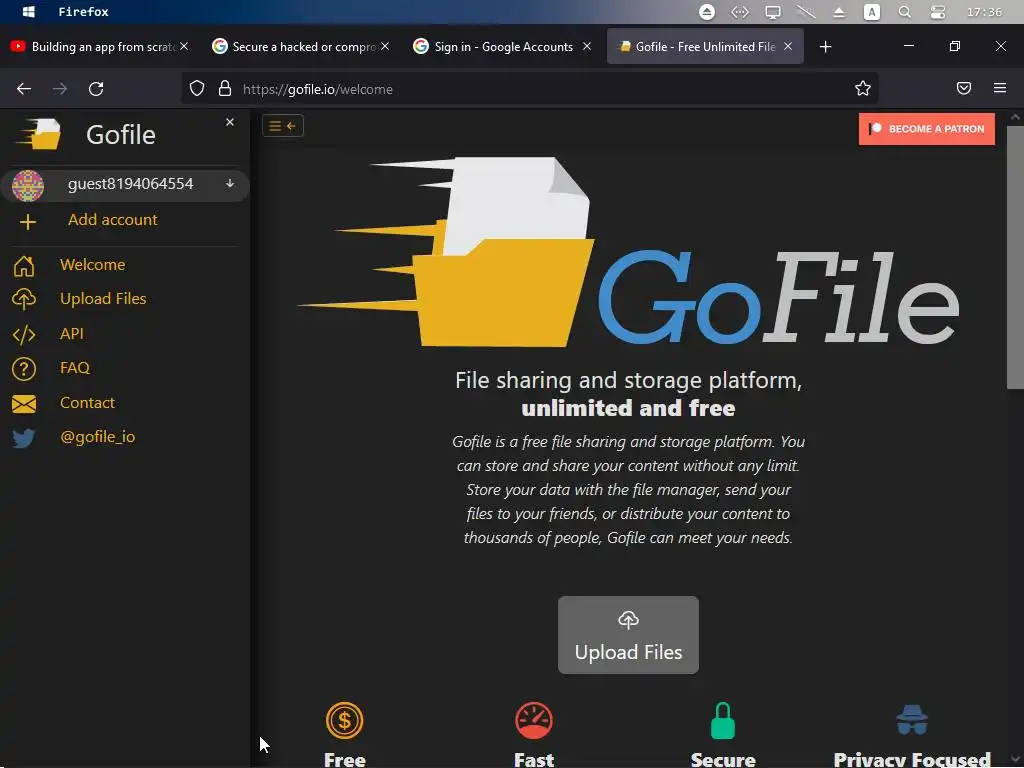The image size is (1024, 768).
Task: Open the Save to Pocket icon
Action: 964,88
